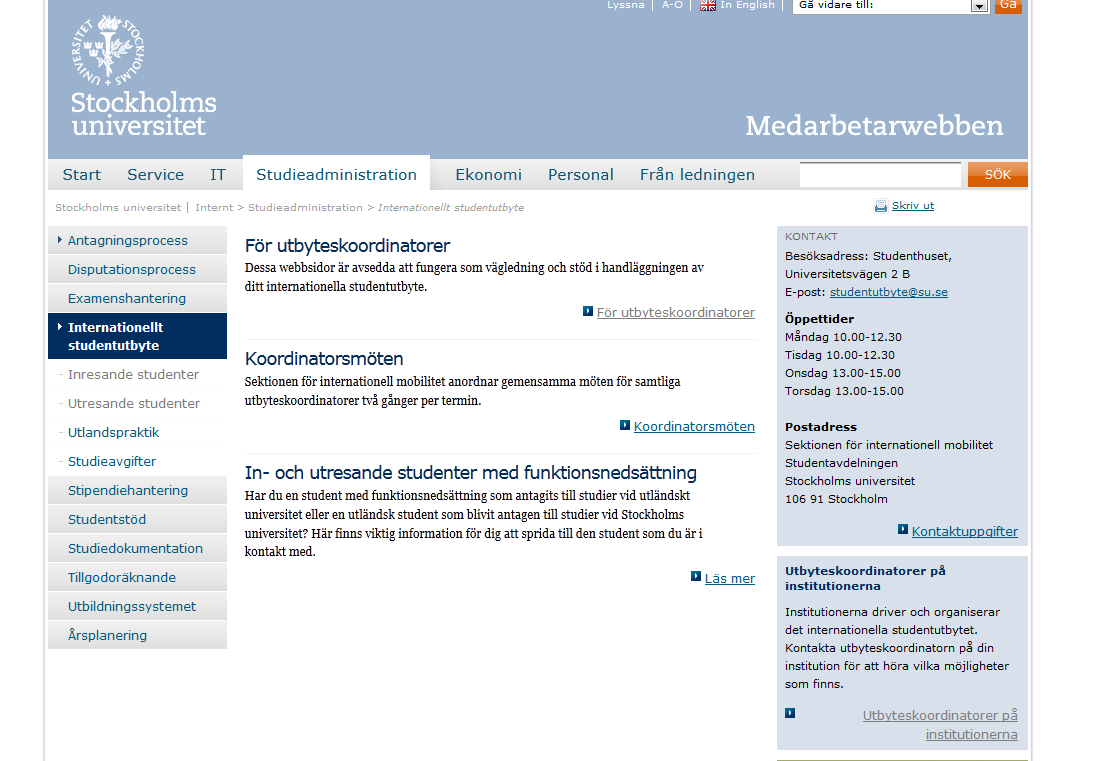Go to the Personal tab
The width and height of the screenshot is (1111, 761).
tap(580, 175)
